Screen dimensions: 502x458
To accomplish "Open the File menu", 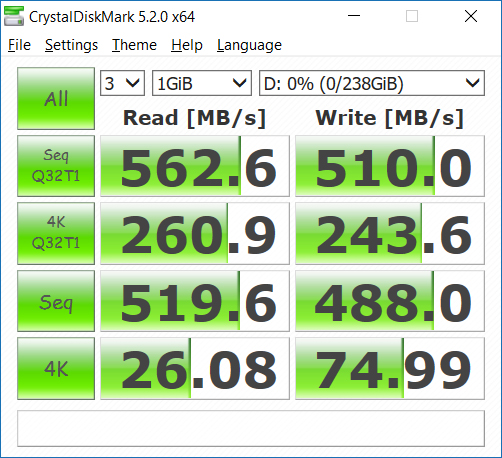I will pyautogui.click(x=19, y=45).
